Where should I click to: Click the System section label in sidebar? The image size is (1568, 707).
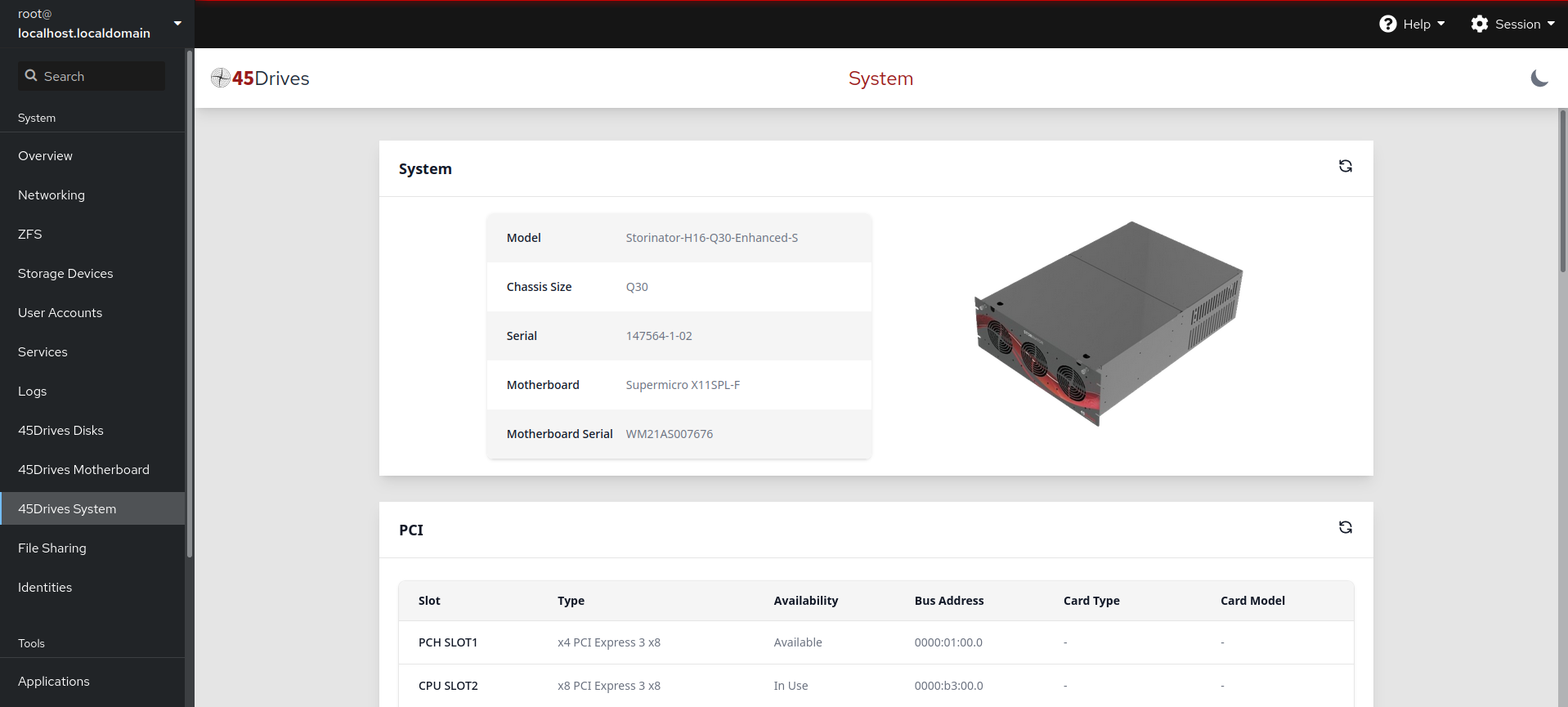click(x=37, y=118)
